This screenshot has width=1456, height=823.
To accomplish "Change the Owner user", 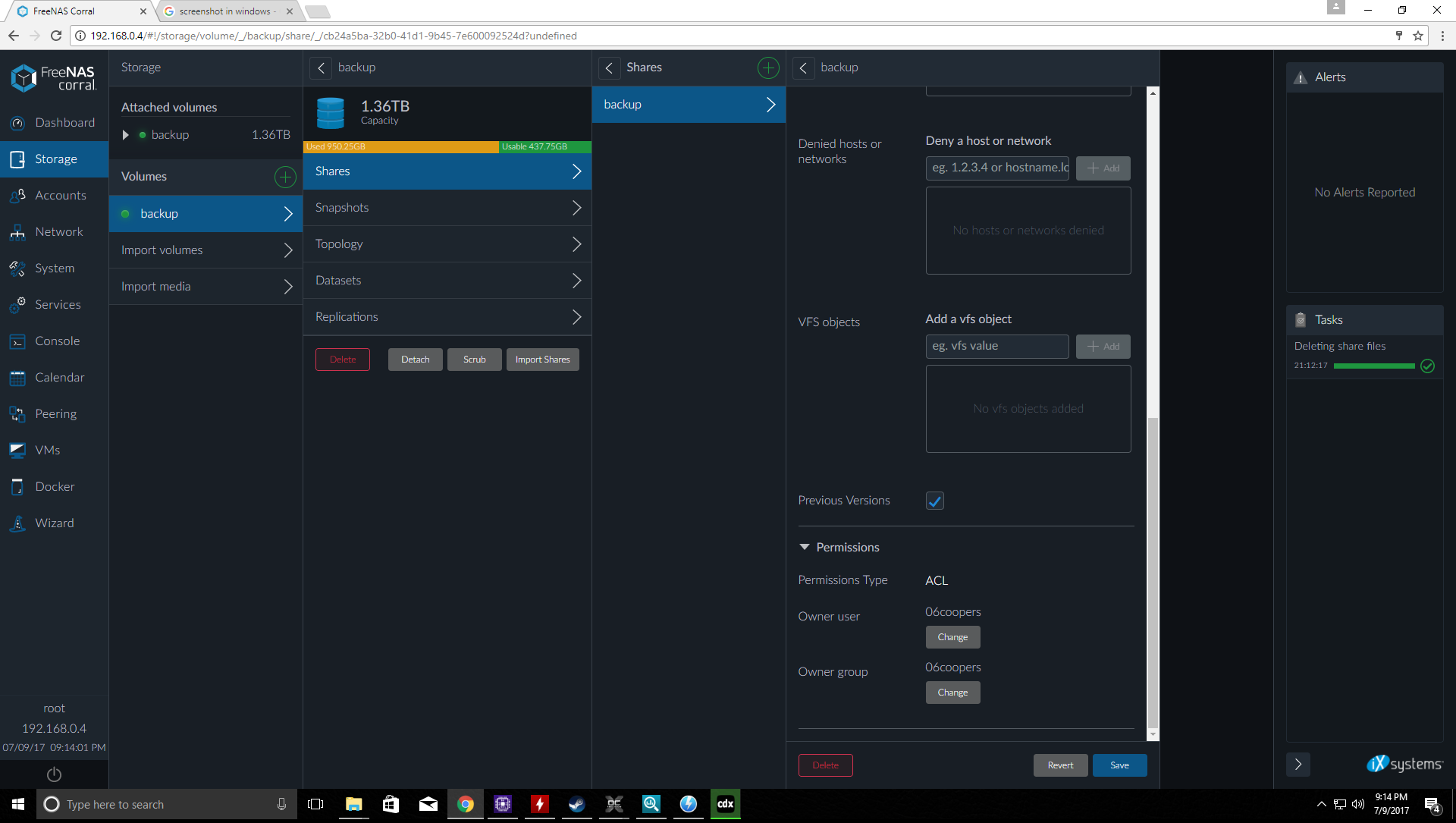I will pyautogui.click(x=952, y=637).
